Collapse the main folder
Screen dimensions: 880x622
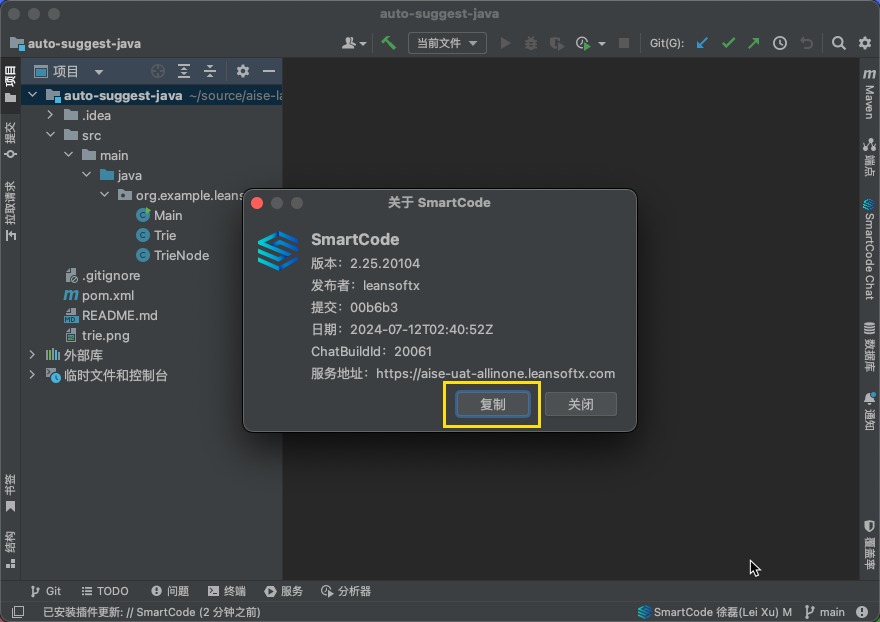click(x=68, y=154)
